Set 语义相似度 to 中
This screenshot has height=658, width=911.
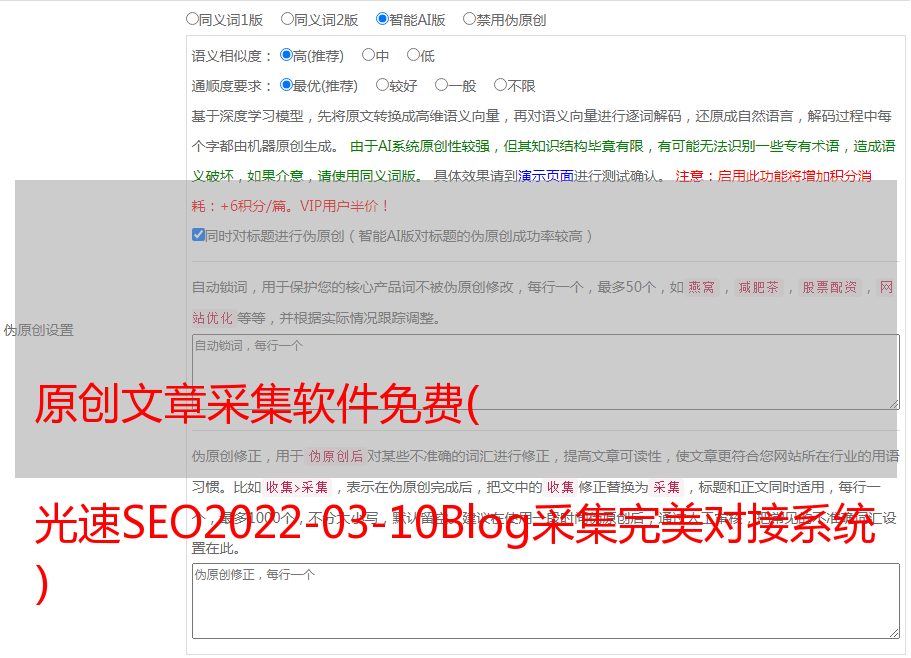pos(368,55)
